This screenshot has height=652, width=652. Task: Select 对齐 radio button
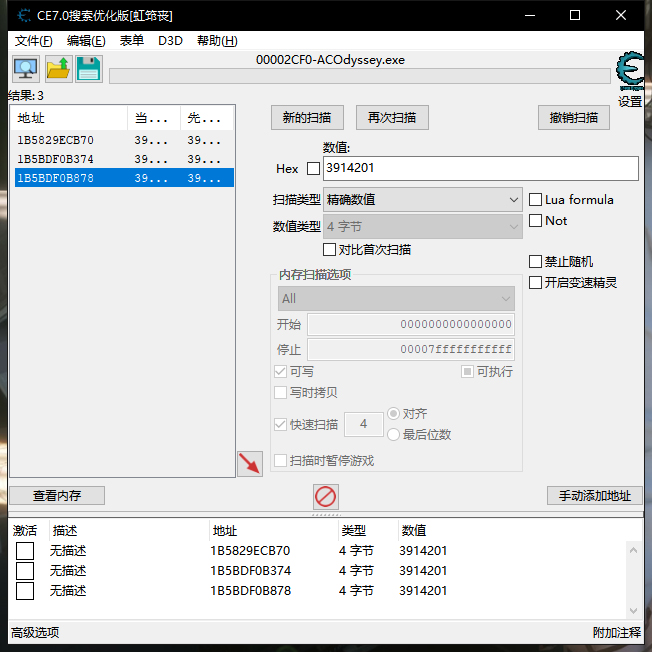pos(393,414)
